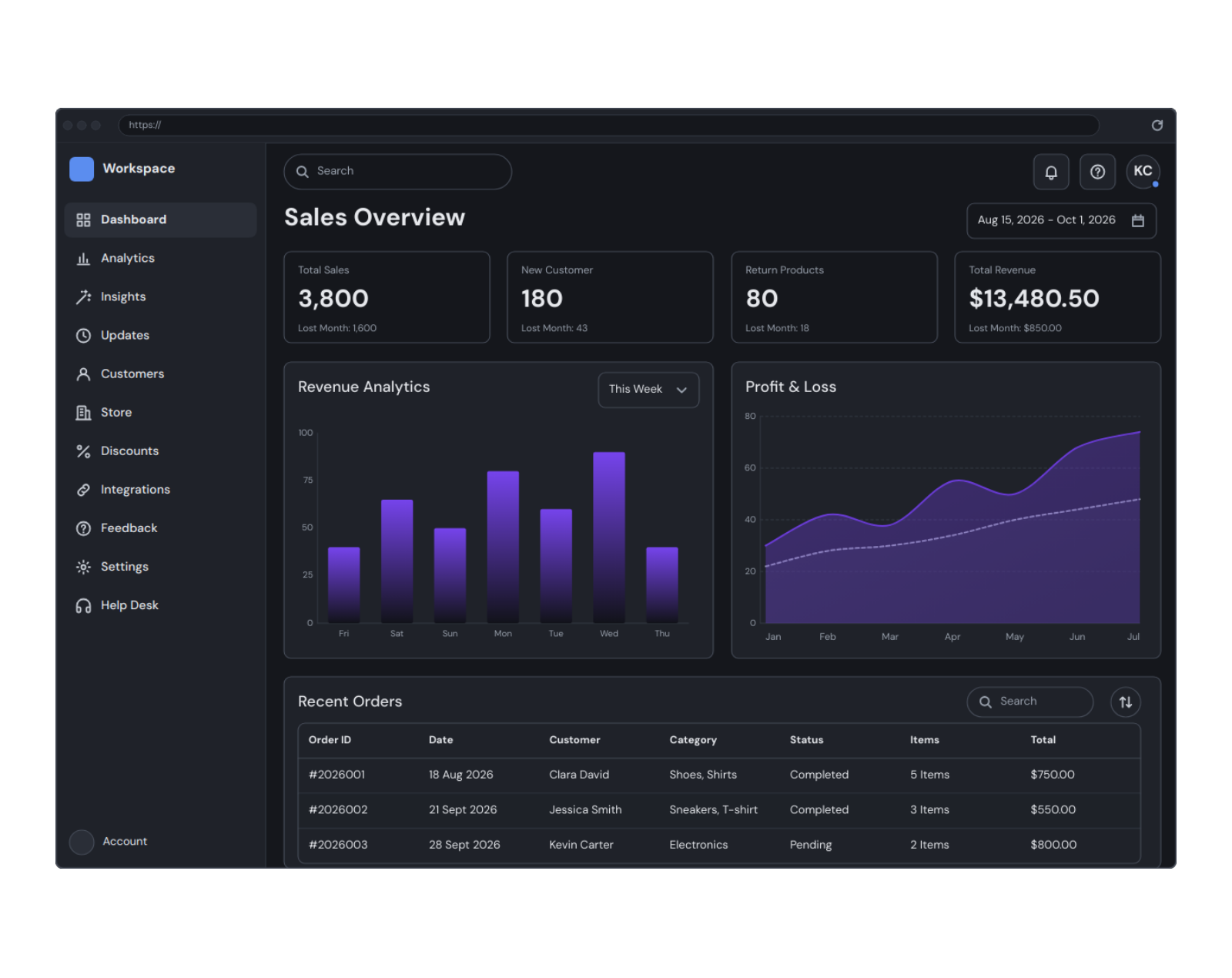Click the Discounts percent icon
This screenshot has width=1232, height=978.
[x=83, y=451]
